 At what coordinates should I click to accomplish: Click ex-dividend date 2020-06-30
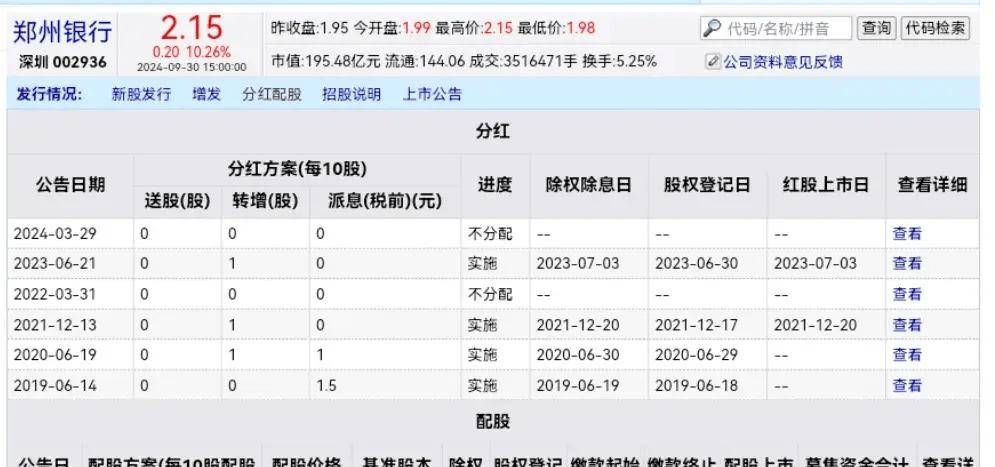click(577, 355)
